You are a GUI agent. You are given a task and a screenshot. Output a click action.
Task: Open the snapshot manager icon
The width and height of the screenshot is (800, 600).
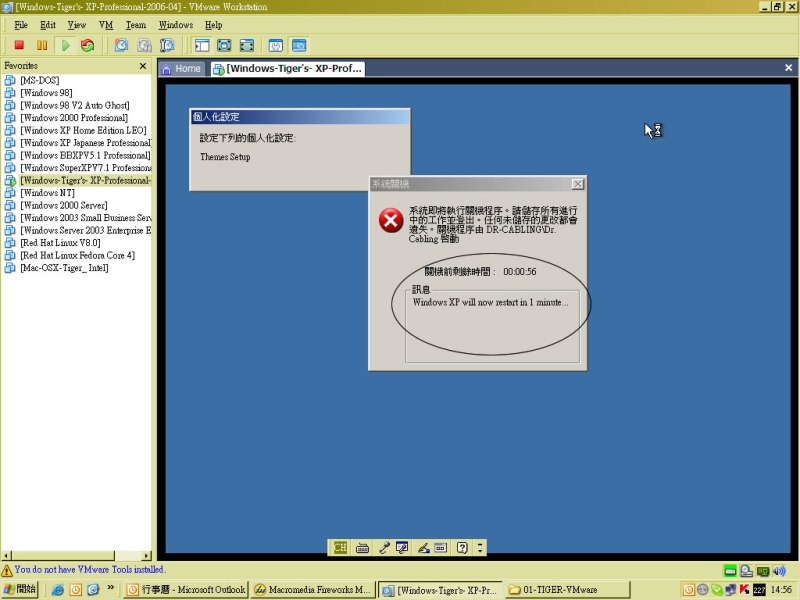pos(167,45)
